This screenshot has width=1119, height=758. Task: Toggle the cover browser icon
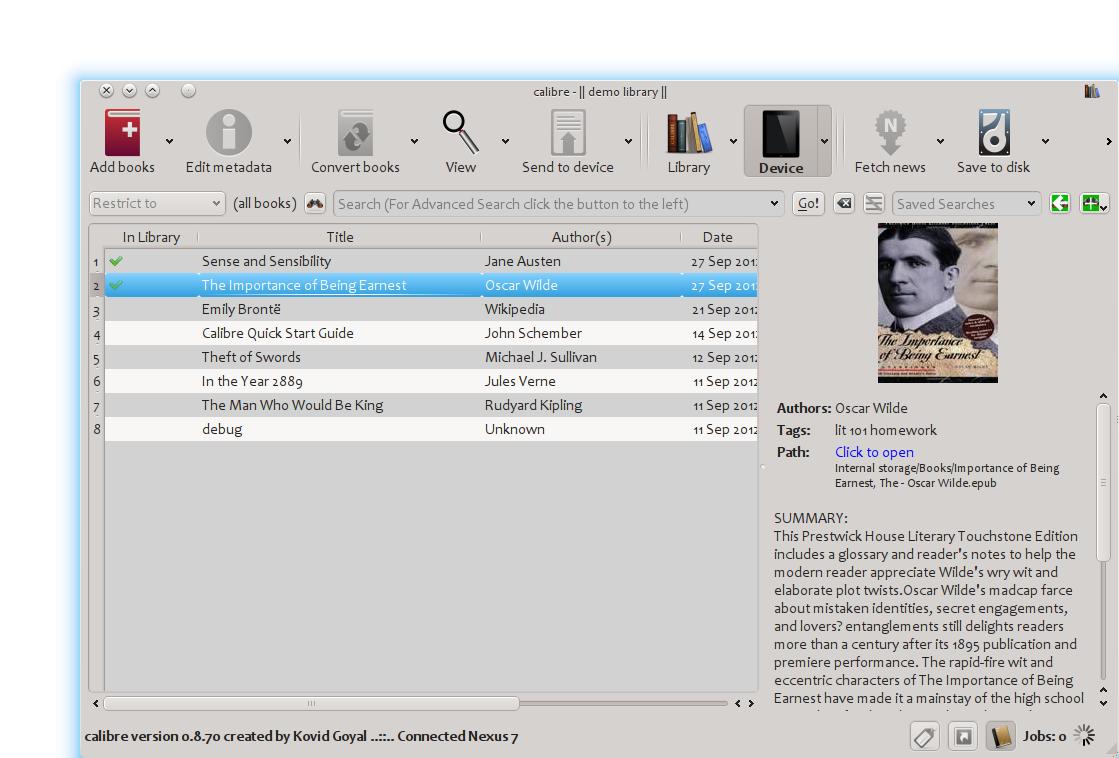click(963, 736)
